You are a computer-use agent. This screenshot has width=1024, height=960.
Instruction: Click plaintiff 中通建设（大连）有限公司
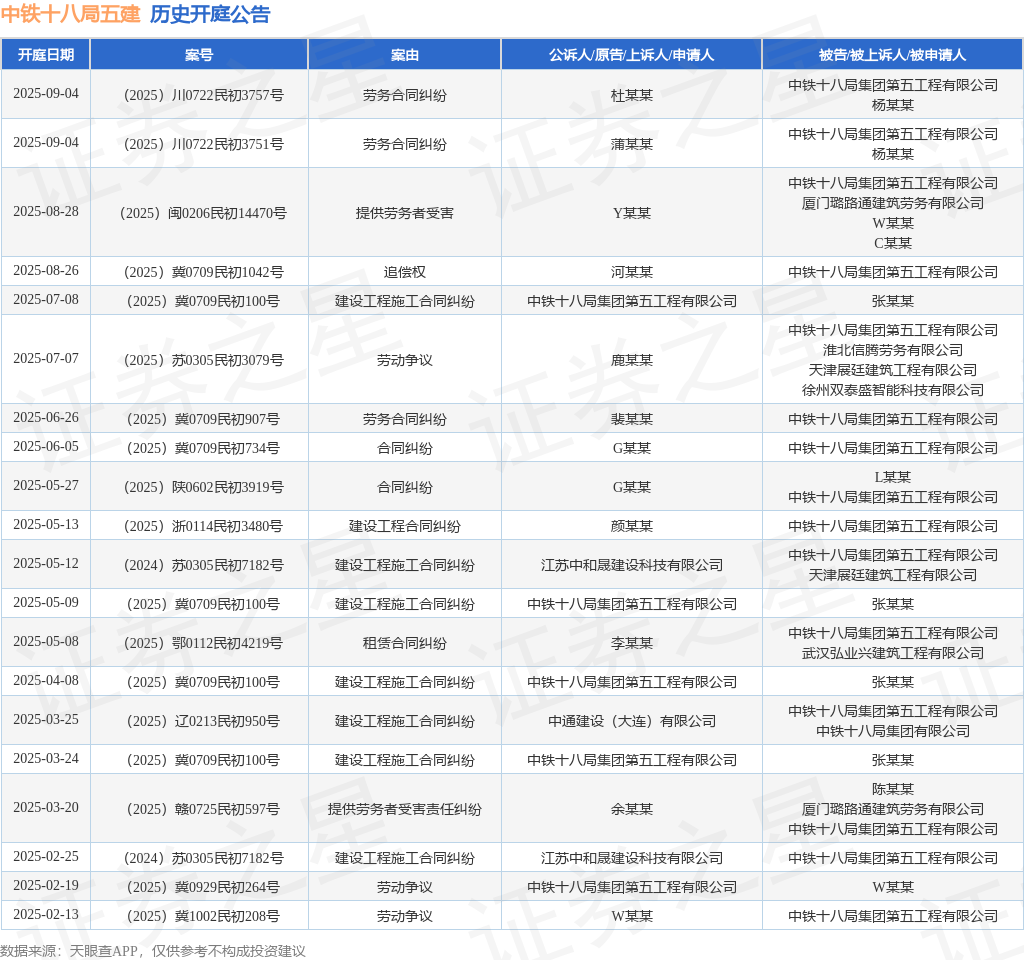[632, 721]
